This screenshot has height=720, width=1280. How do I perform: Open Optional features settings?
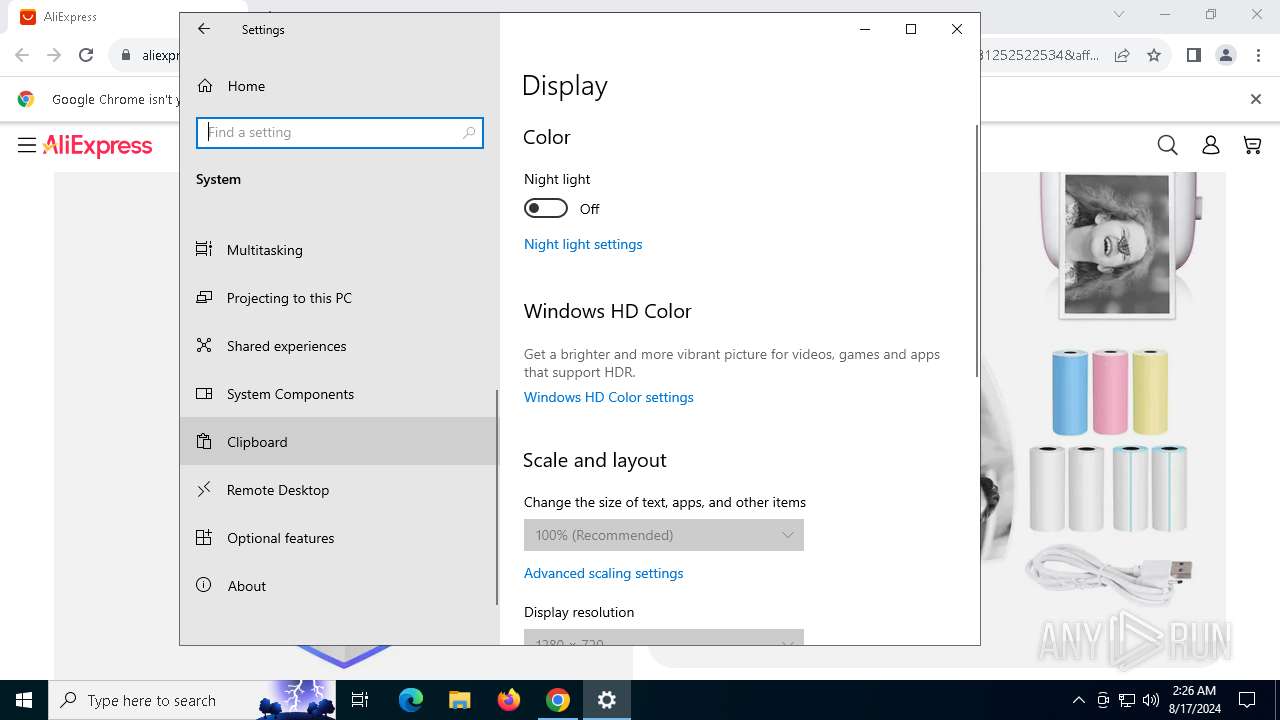pos(339,538)
